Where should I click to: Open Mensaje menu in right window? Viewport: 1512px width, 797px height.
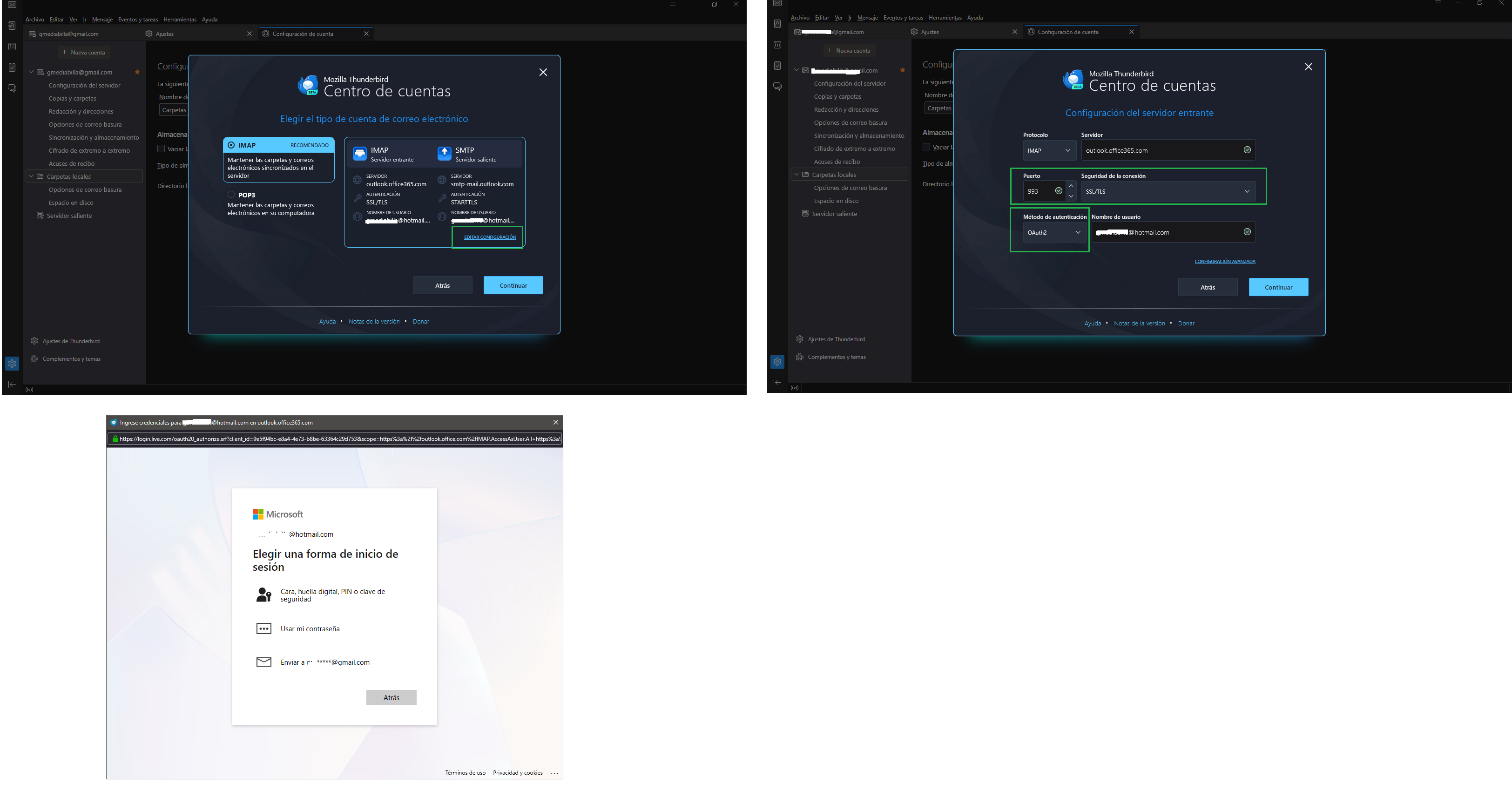[x=867, y=18]
